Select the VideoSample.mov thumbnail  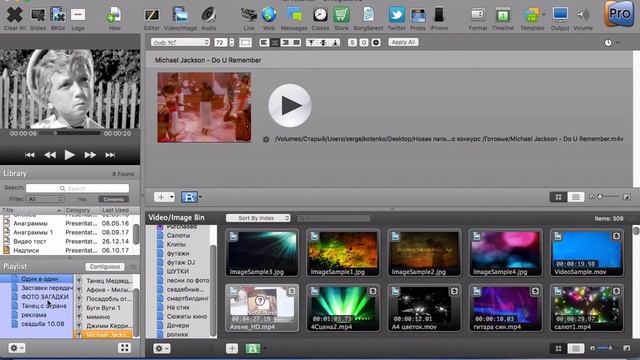pyautogui.click(x=587, y=253)
